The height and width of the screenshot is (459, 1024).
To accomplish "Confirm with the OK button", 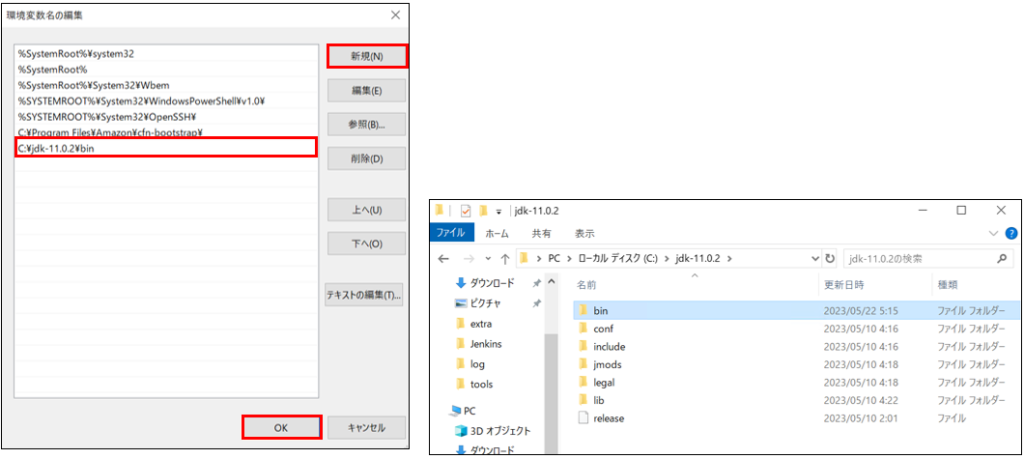I will [x=281, y=428].
